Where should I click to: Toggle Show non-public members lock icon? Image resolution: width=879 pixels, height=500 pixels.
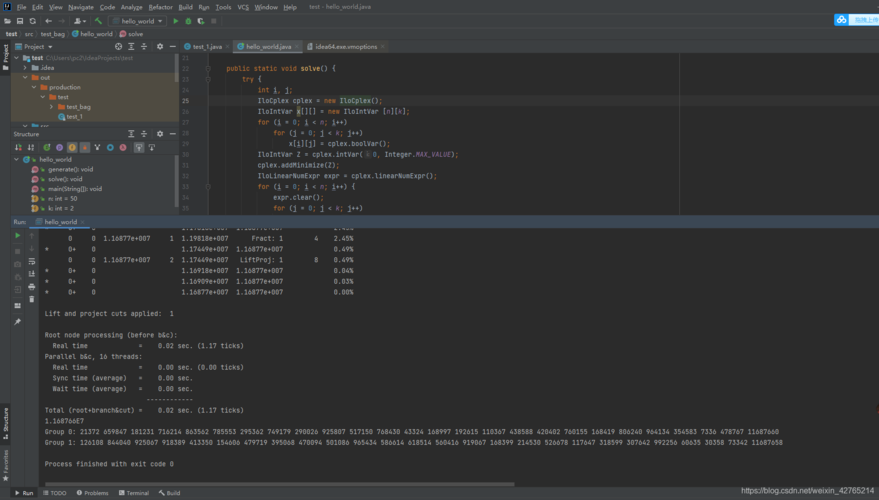point(85,147)
